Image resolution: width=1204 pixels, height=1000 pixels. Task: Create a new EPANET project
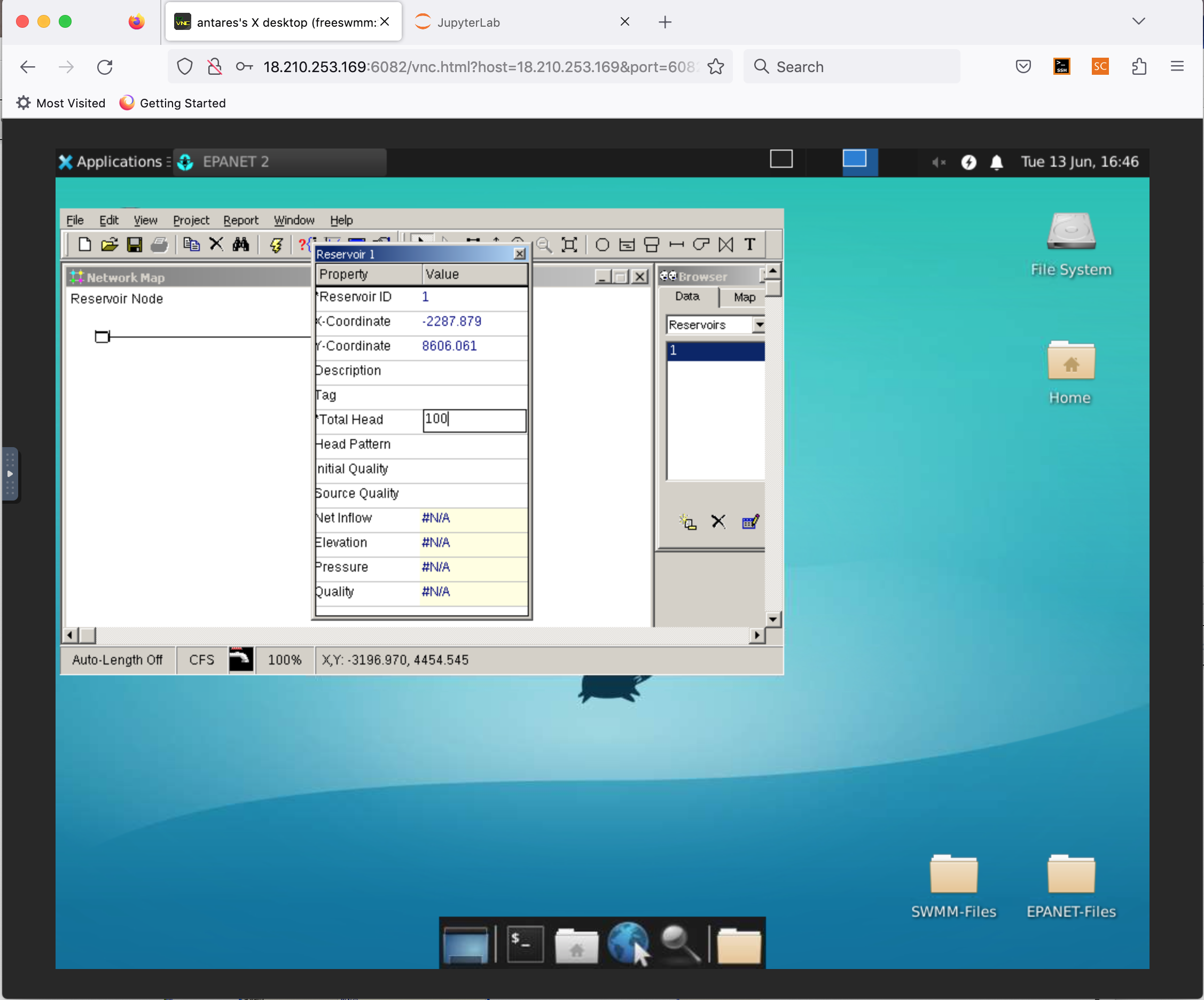click(84, 245)
